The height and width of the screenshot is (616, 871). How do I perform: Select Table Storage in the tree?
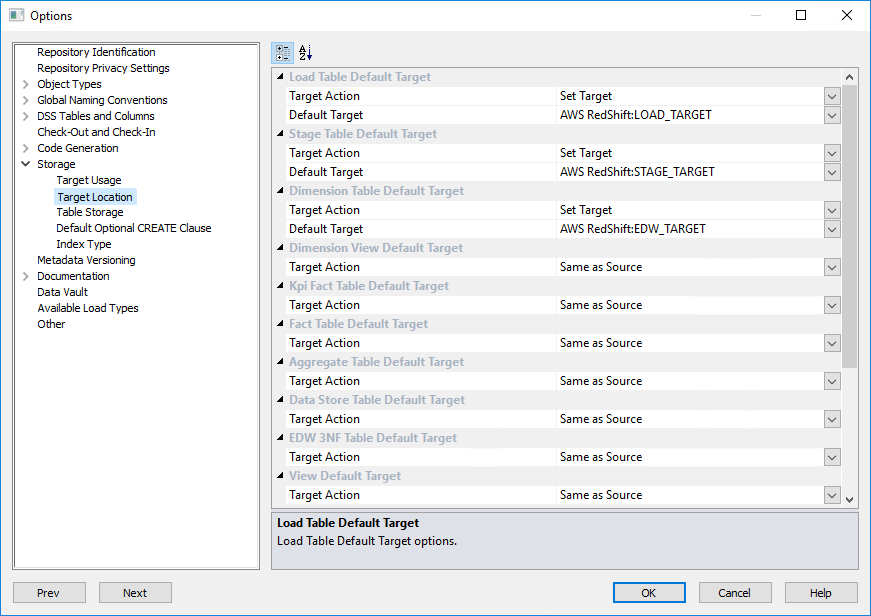tap(90, 212)
